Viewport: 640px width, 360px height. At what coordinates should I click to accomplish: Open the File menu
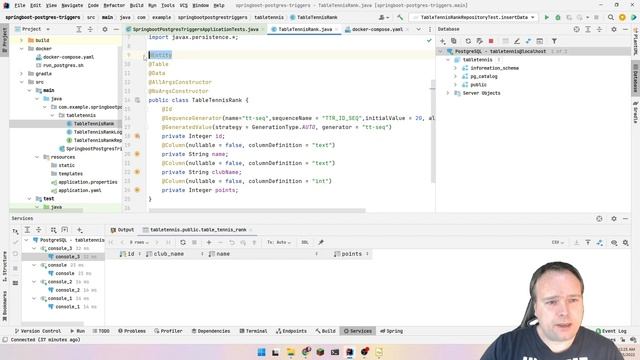coord(20,6)
